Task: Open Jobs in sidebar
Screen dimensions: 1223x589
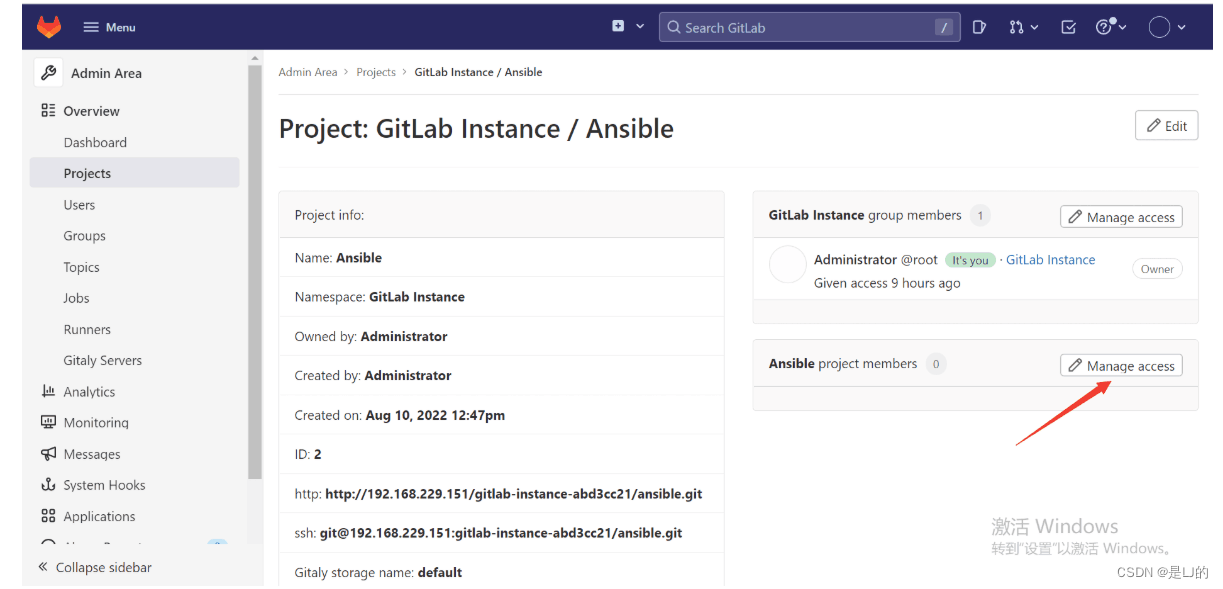Action: coord(76,298)
